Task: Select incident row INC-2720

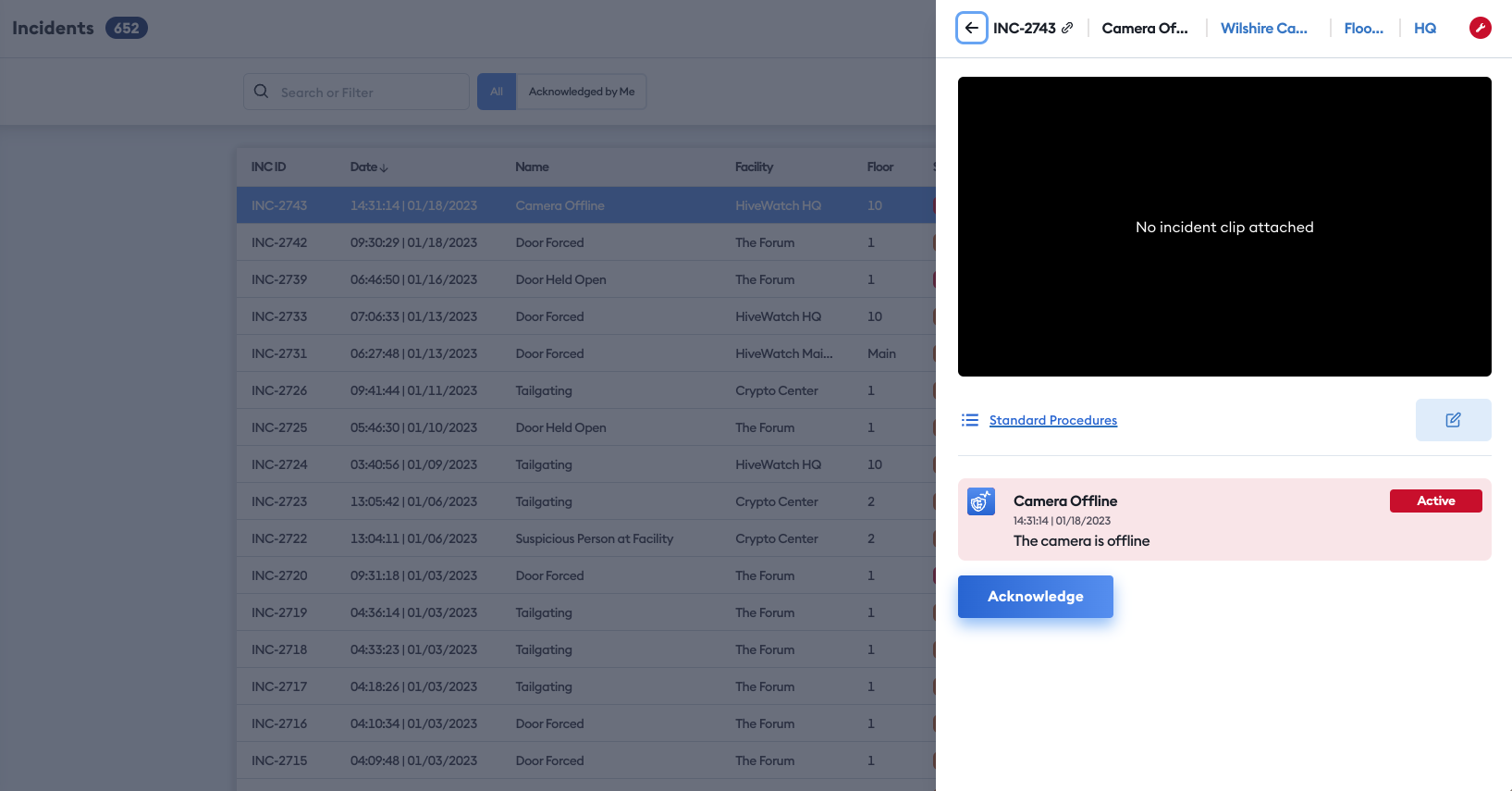Action: pos(586,575)
